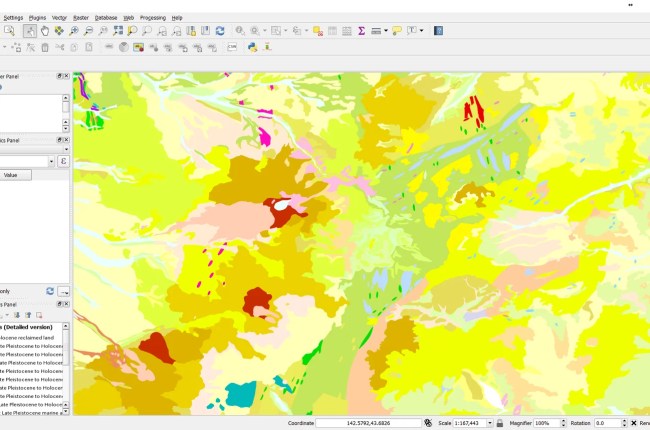Select the Measure line tool
The height and width of the screenshot is (430, 650).
coord(376,31)
